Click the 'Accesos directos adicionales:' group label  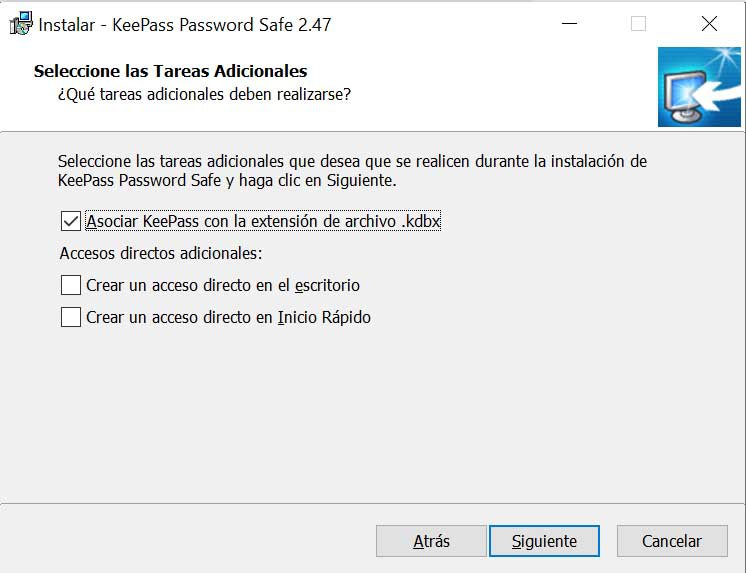click(x=160, y=253)
